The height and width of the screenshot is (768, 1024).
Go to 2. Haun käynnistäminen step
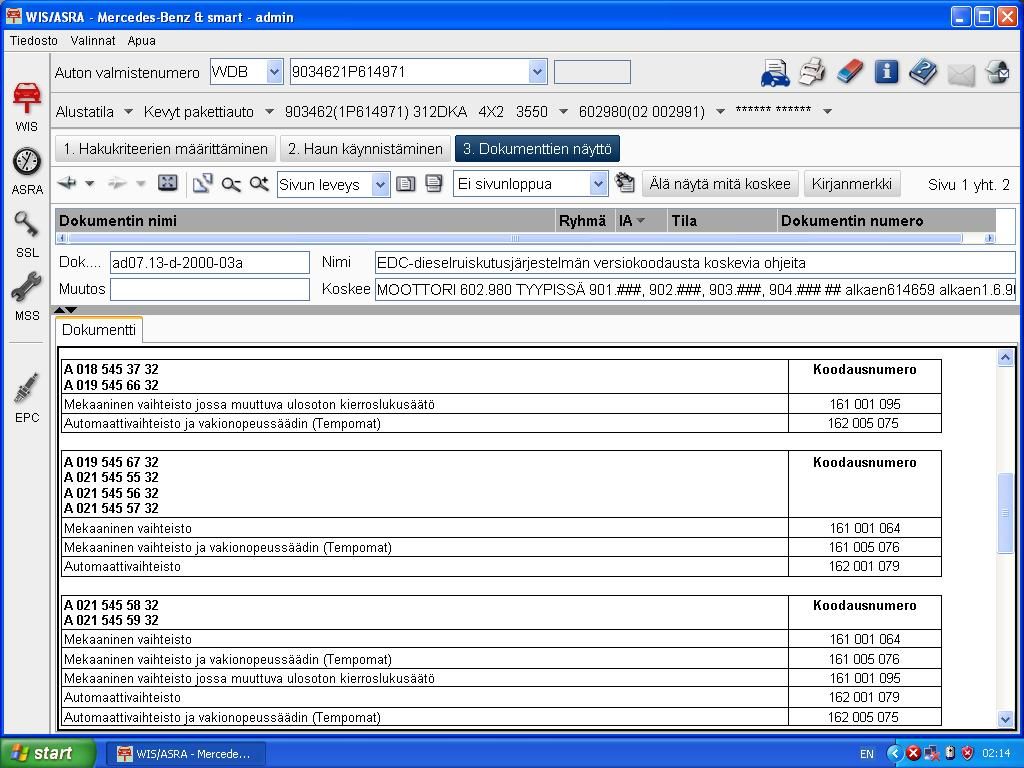pos(365,149)
